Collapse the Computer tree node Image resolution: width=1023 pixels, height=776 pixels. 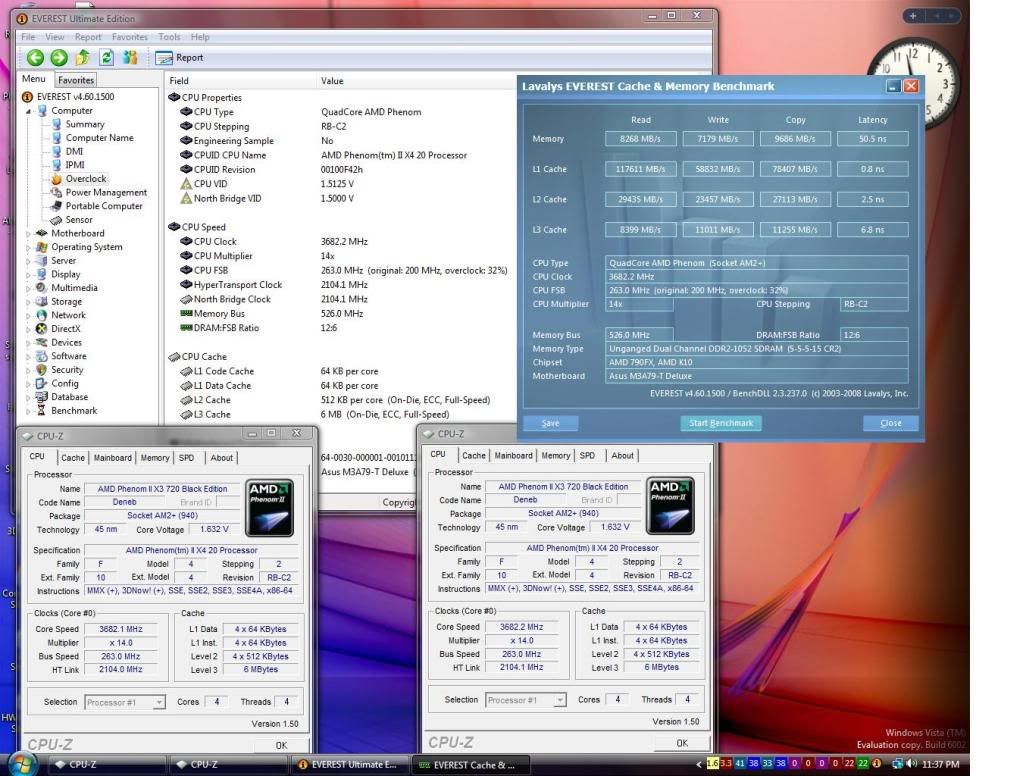coord(28,111)
